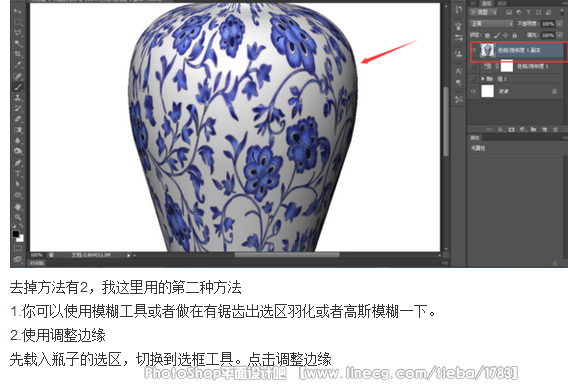Screen dimensions: 568x390
Task: Select the Gradient tool
Action: 18,130
